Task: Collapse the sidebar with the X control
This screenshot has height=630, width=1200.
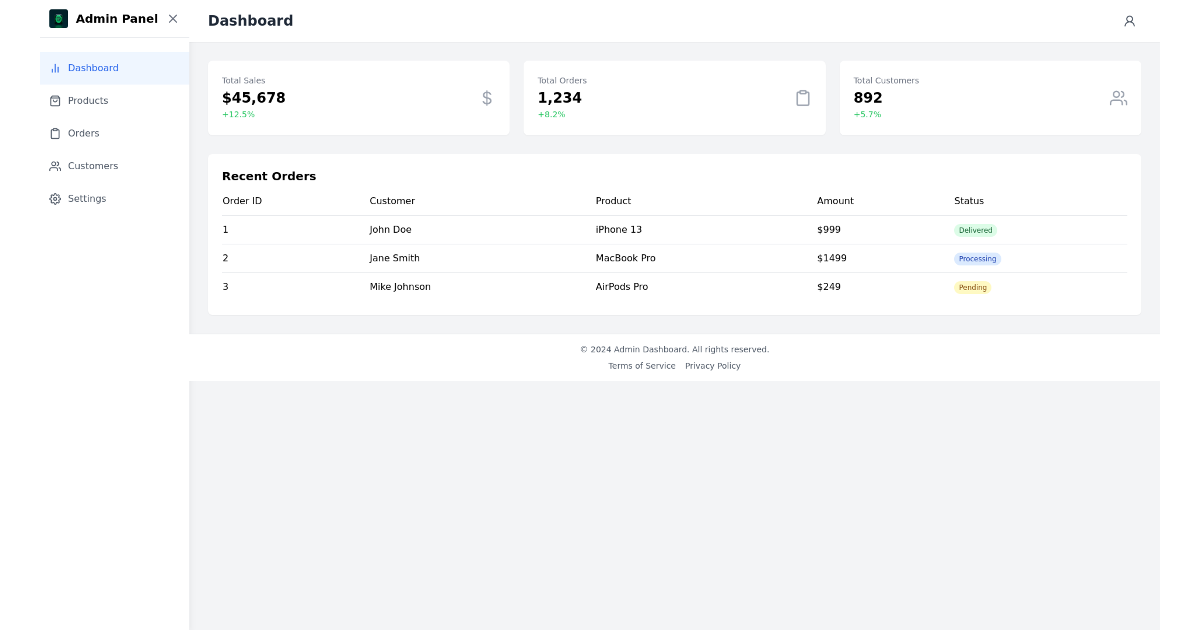Action: [x=173, y=18]
